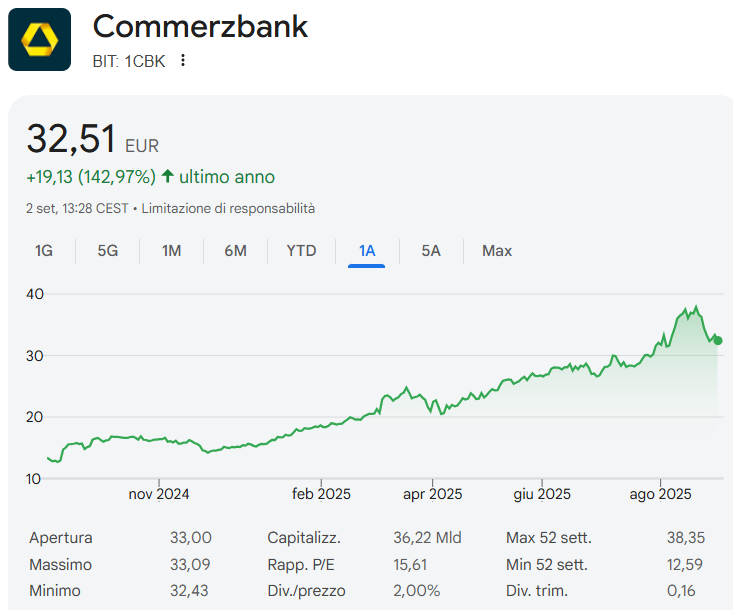Switch to the 6M range tab
The image size is (733, 610).
235,251
